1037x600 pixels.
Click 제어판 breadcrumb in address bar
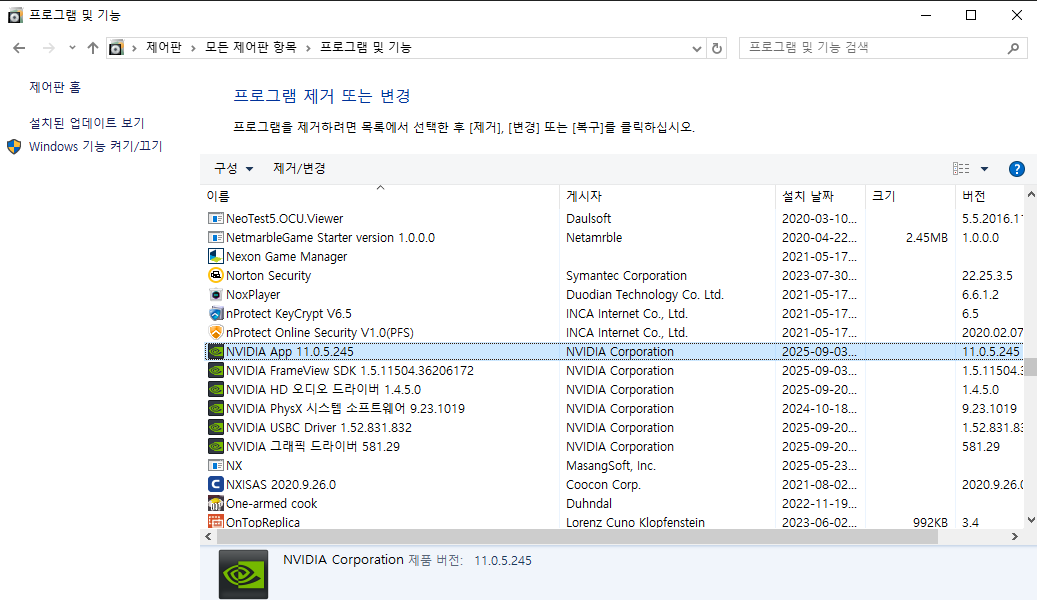tap(163, 48)
